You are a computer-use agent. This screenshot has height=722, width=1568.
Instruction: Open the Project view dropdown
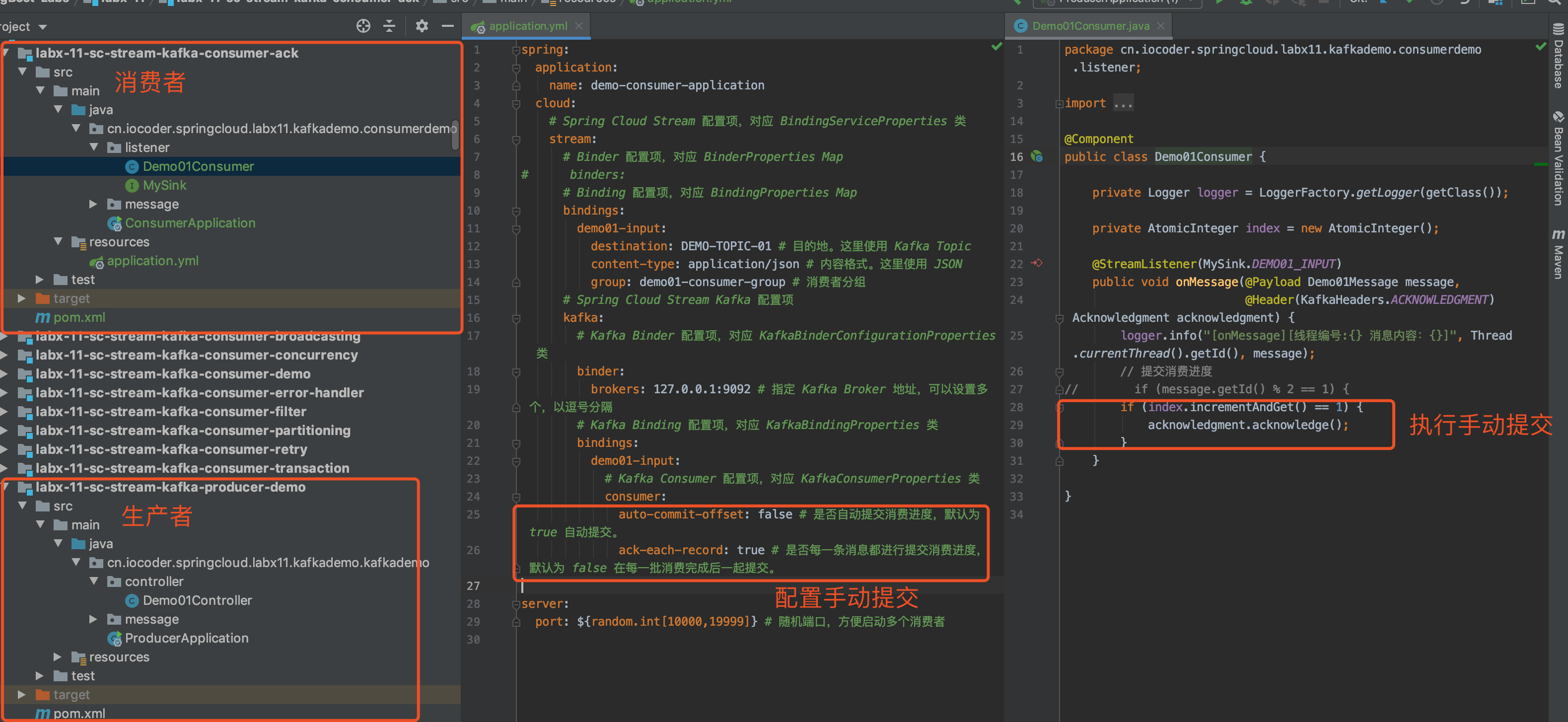click(43, 27)
